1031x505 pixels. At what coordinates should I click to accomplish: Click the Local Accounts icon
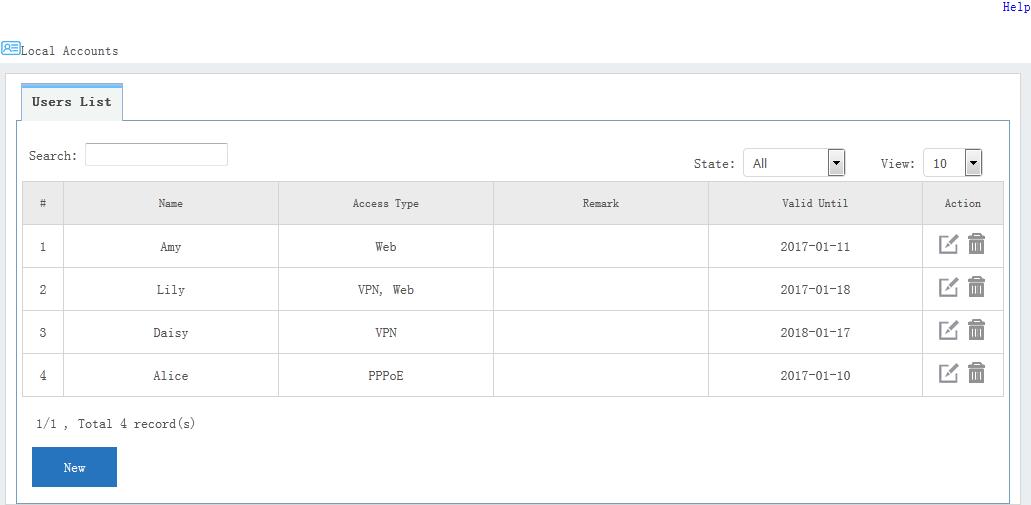[11, 48]
